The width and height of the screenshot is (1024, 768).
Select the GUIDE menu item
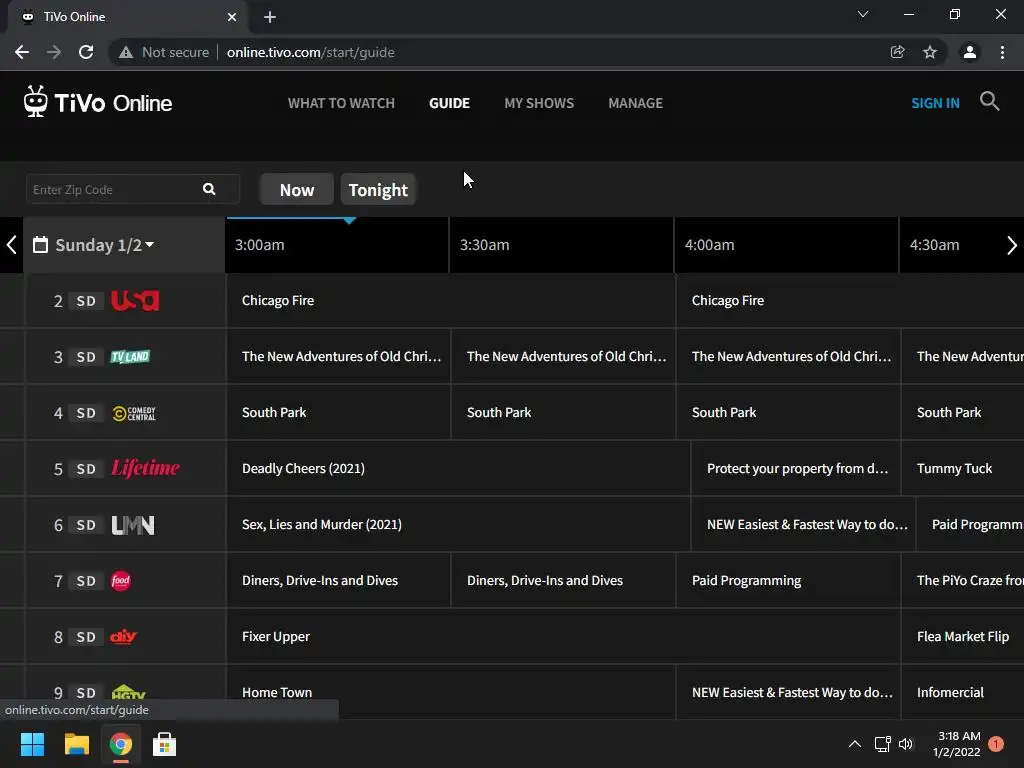[449, 103]
